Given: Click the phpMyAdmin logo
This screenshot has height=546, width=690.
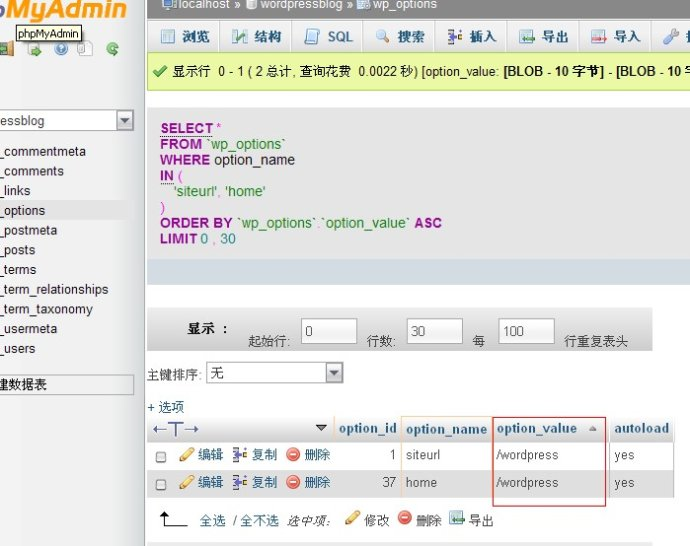Looking at the screenshot, I should pos(63,9).
